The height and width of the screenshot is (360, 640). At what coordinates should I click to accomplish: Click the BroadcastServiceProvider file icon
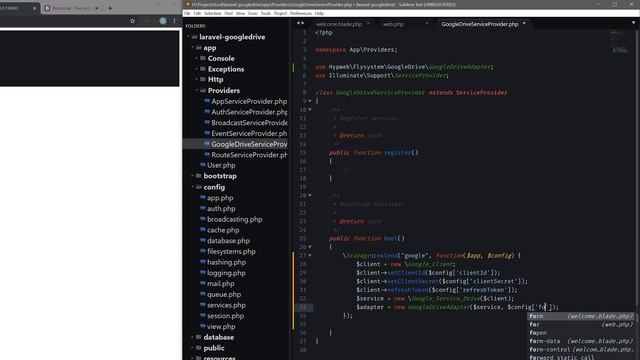(x=207, y=122)
